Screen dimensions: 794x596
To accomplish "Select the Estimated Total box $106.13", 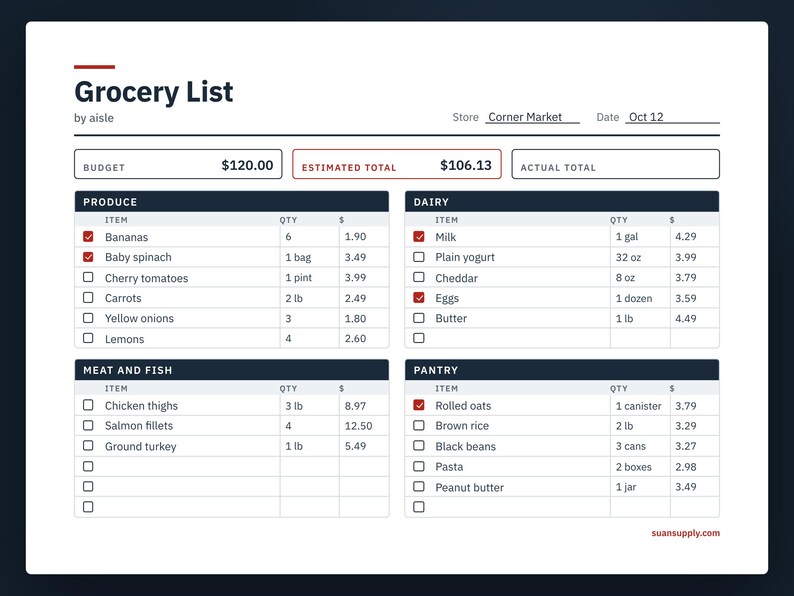I will pyautogui.click(x=397, y=164).
